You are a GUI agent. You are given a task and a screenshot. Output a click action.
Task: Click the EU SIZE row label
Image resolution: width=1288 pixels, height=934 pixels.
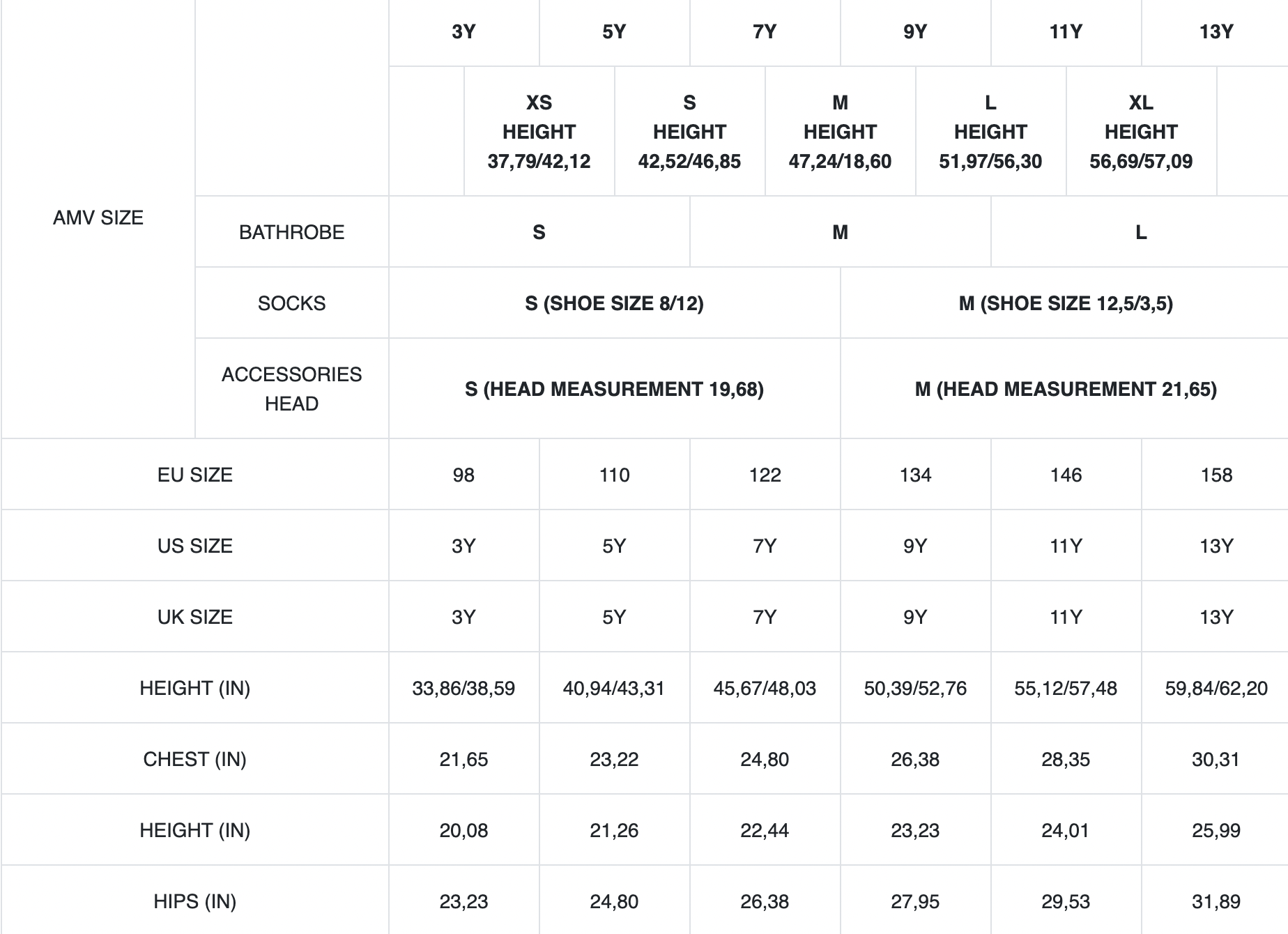pos(194,475)
